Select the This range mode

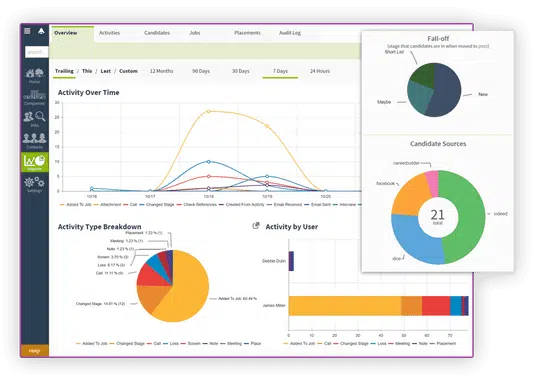[x=87, y=71]
